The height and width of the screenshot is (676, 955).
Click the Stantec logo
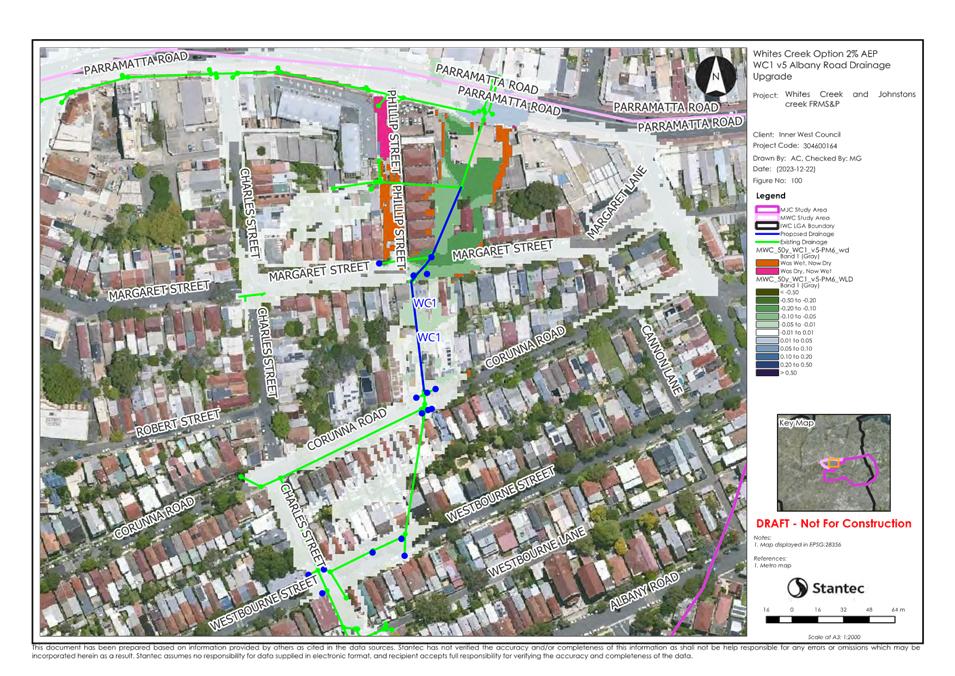(x=825, y=588)
